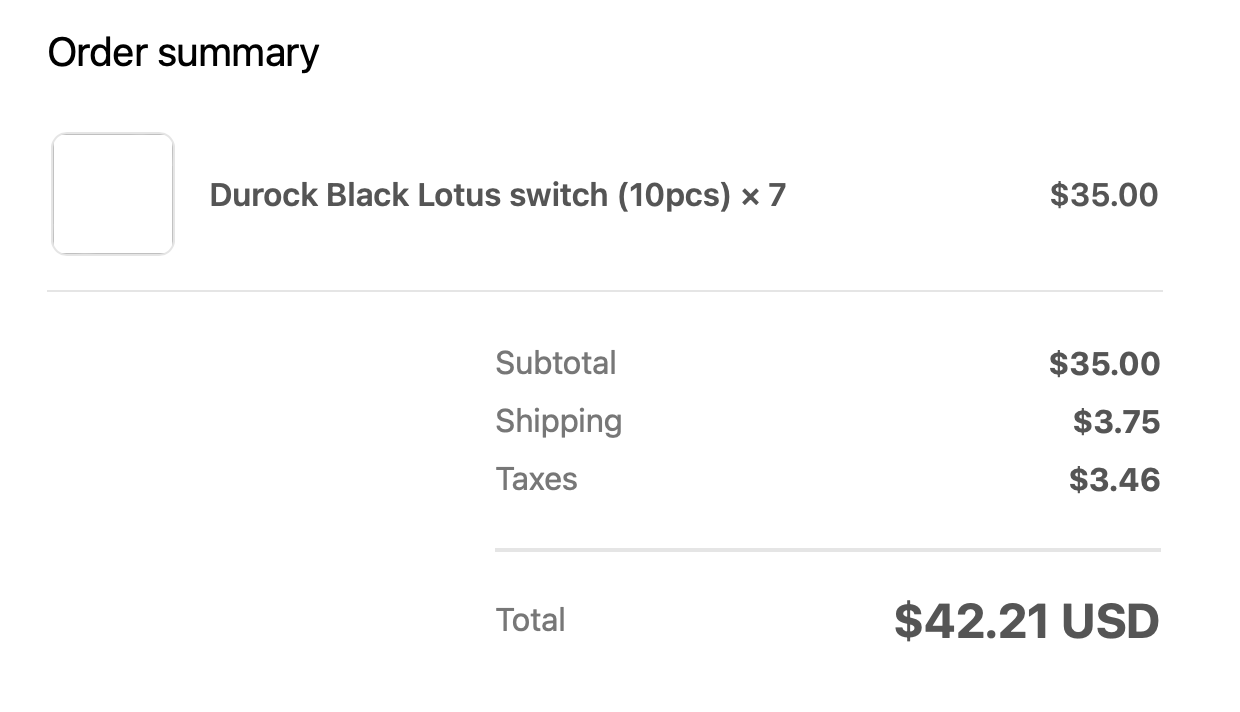Click the Shipping label
Screen dimensions: 1240x712
coord(559,422)
